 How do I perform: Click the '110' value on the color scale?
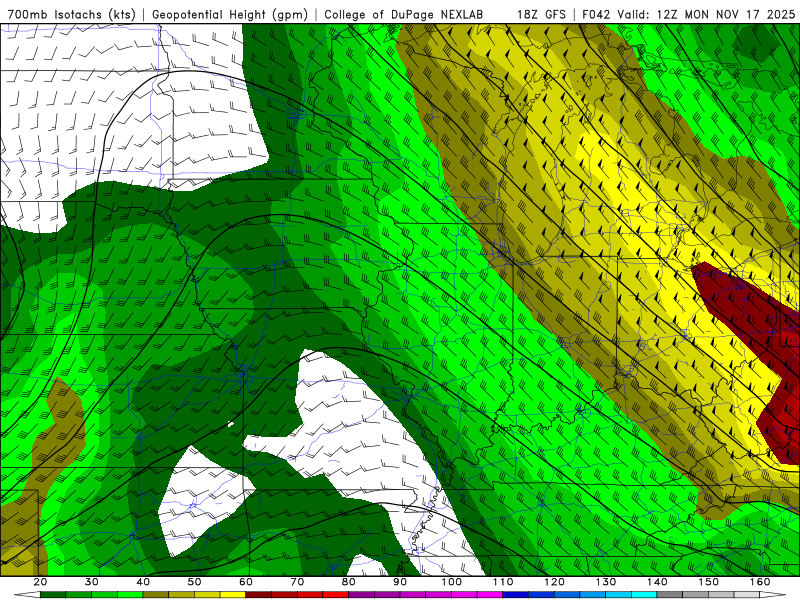(503, 582)
